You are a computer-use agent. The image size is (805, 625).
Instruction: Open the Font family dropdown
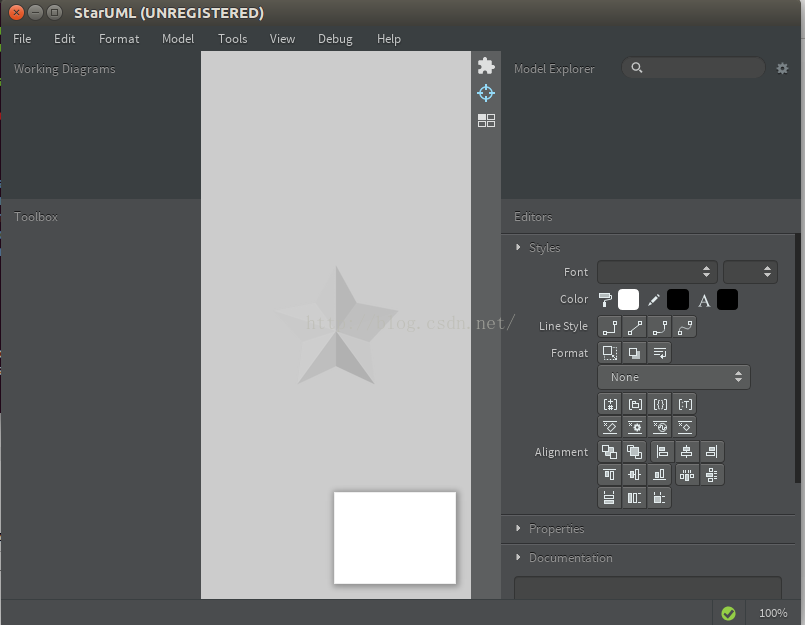pyautogui.click(x=657, y=272)
